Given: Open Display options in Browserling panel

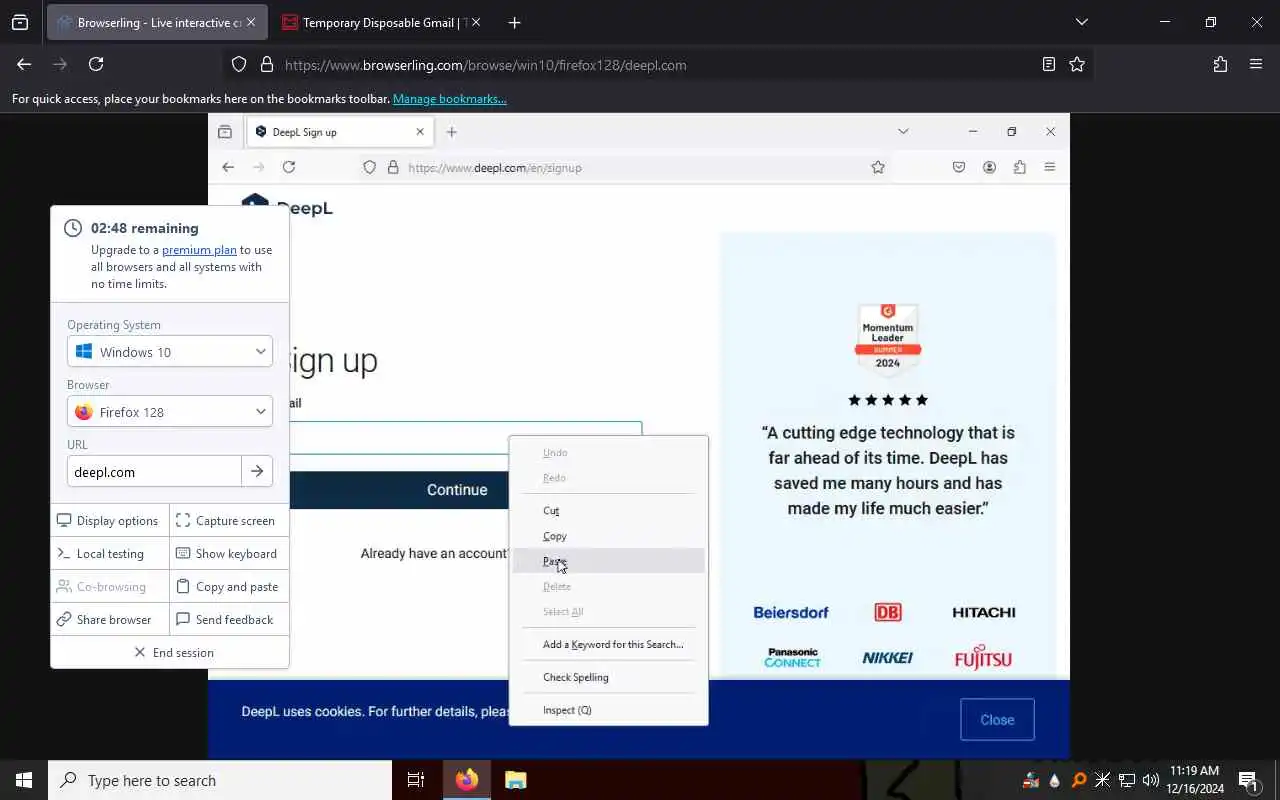Looking at the screenshot, I should pos(110,521).
